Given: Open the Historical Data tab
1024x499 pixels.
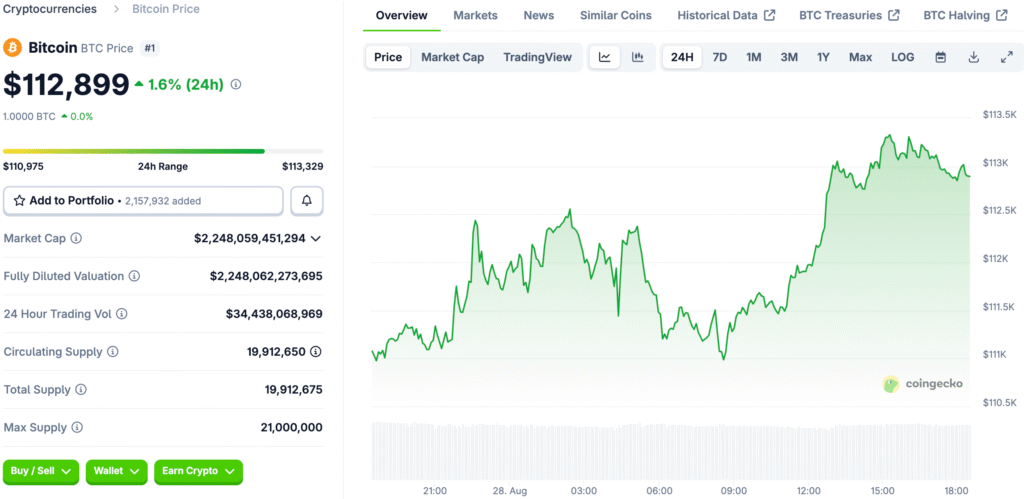Looking at the screenshot, I should [x=726, y=15].
